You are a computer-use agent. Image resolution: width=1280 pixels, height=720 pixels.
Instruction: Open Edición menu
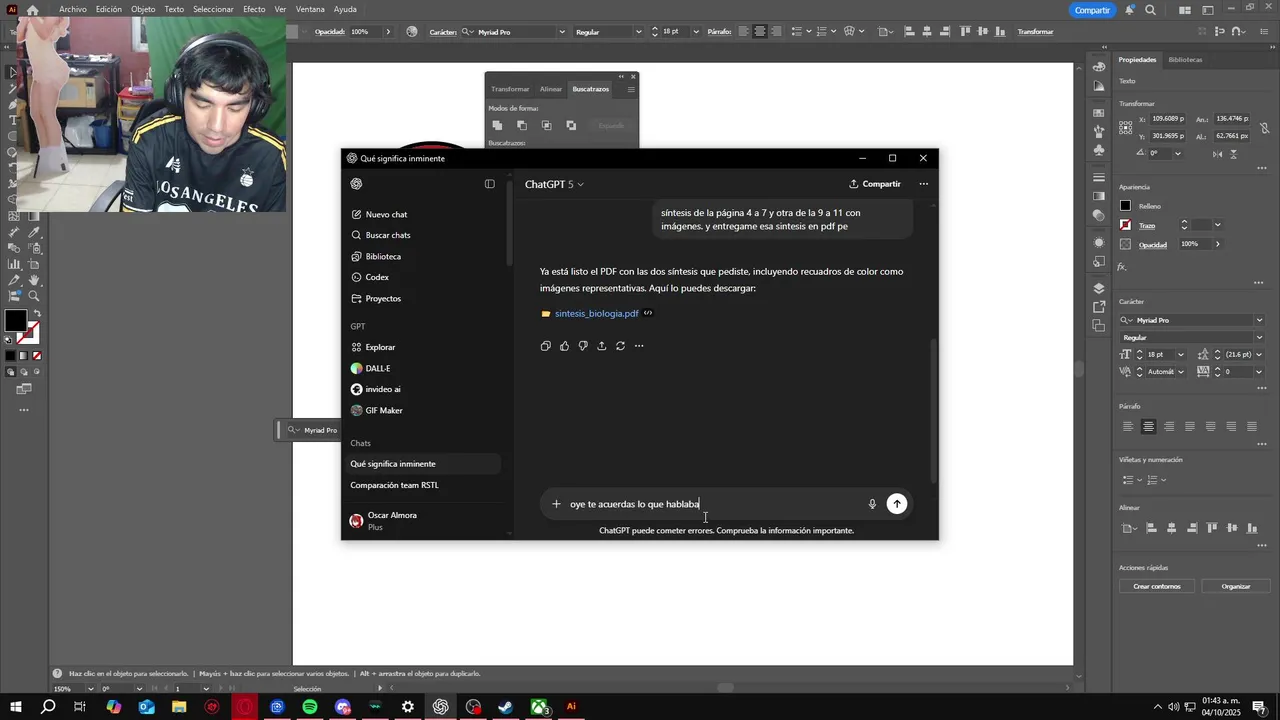click(x=109, y=9)
